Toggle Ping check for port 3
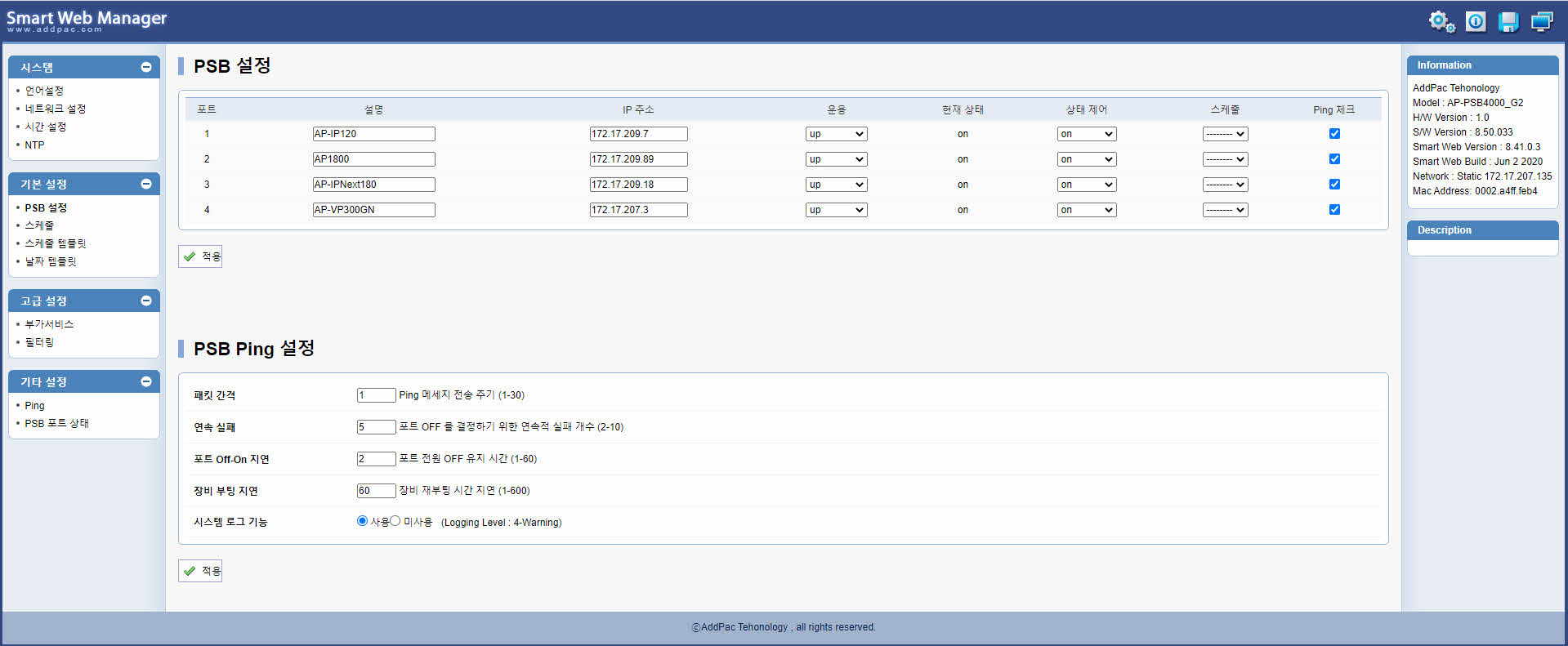1568x646 pixels. [x=1334, y=185]
